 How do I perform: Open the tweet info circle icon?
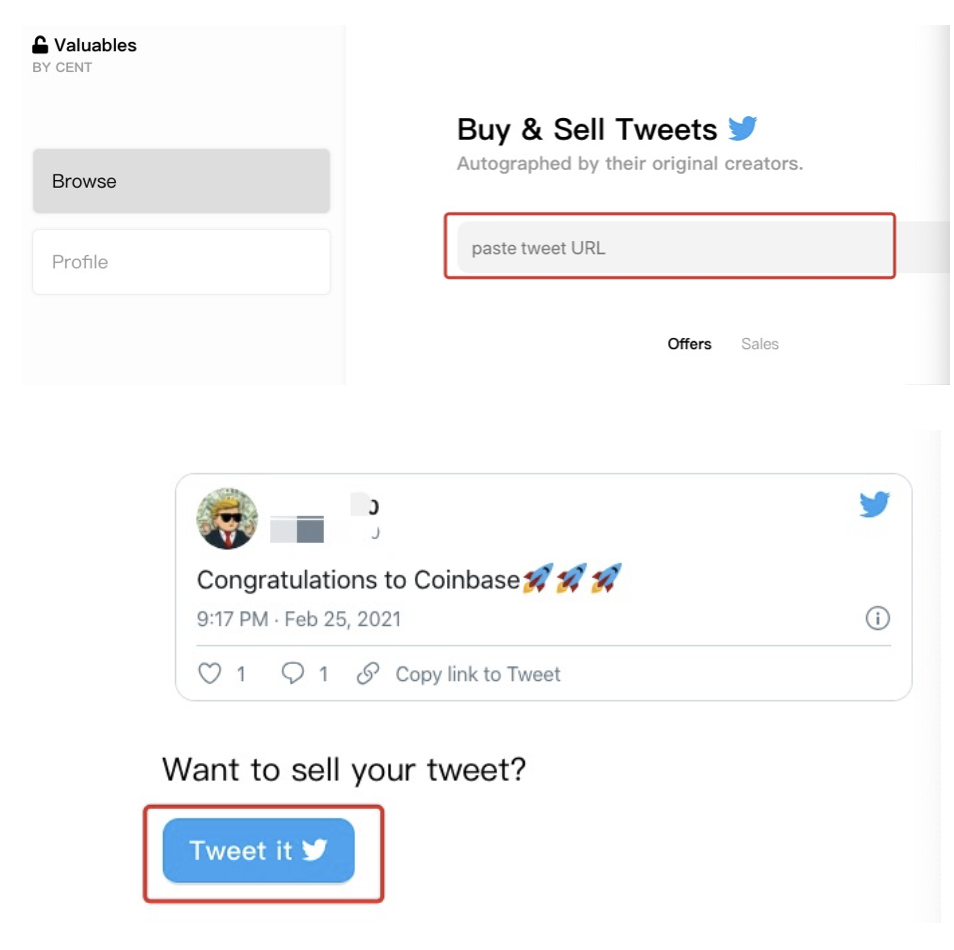coord(877,619)
